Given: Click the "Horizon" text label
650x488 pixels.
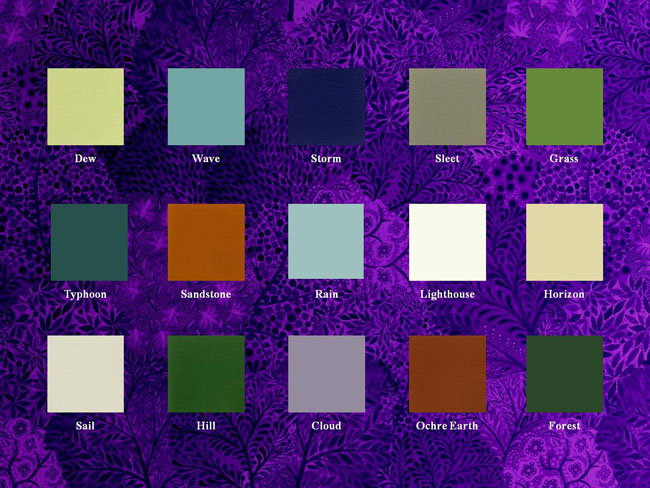Looking at the screenshot, I should tap(564, 295).
